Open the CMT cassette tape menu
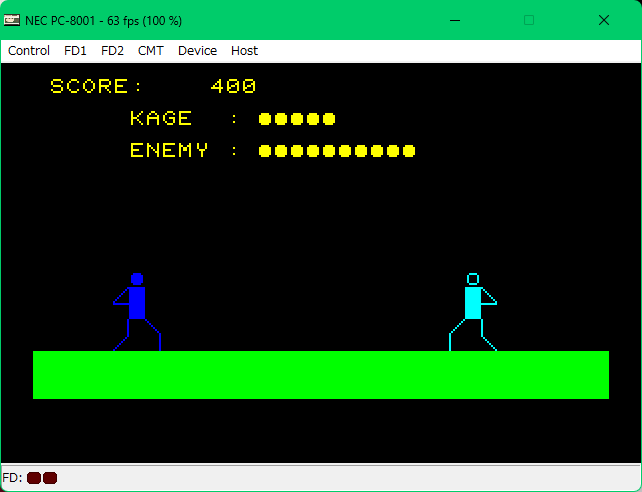The height and width of the screenshot is (492, 642). [151, 50]
